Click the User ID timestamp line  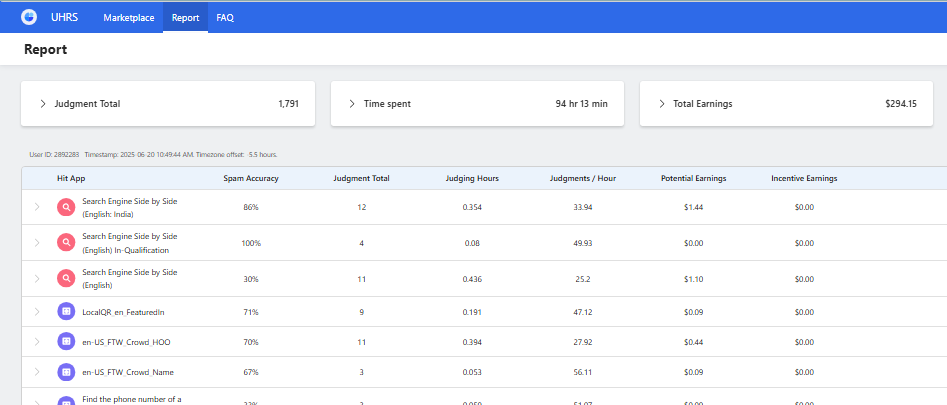click(153, 155)
